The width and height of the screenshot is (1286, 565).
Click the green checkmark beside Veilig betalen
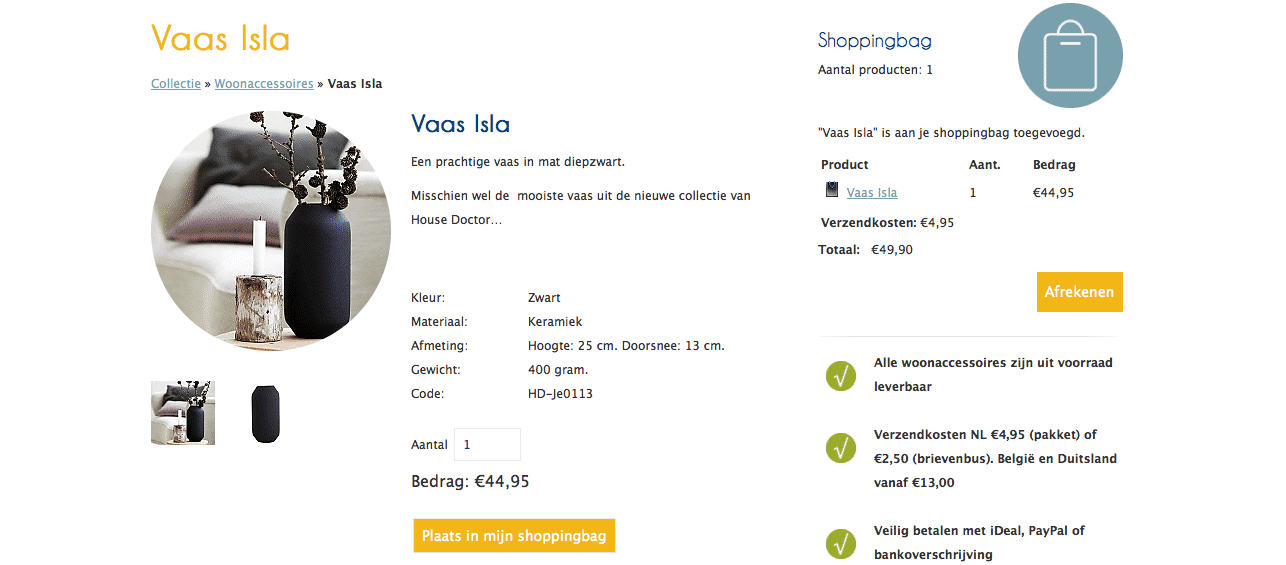[840, 543]
